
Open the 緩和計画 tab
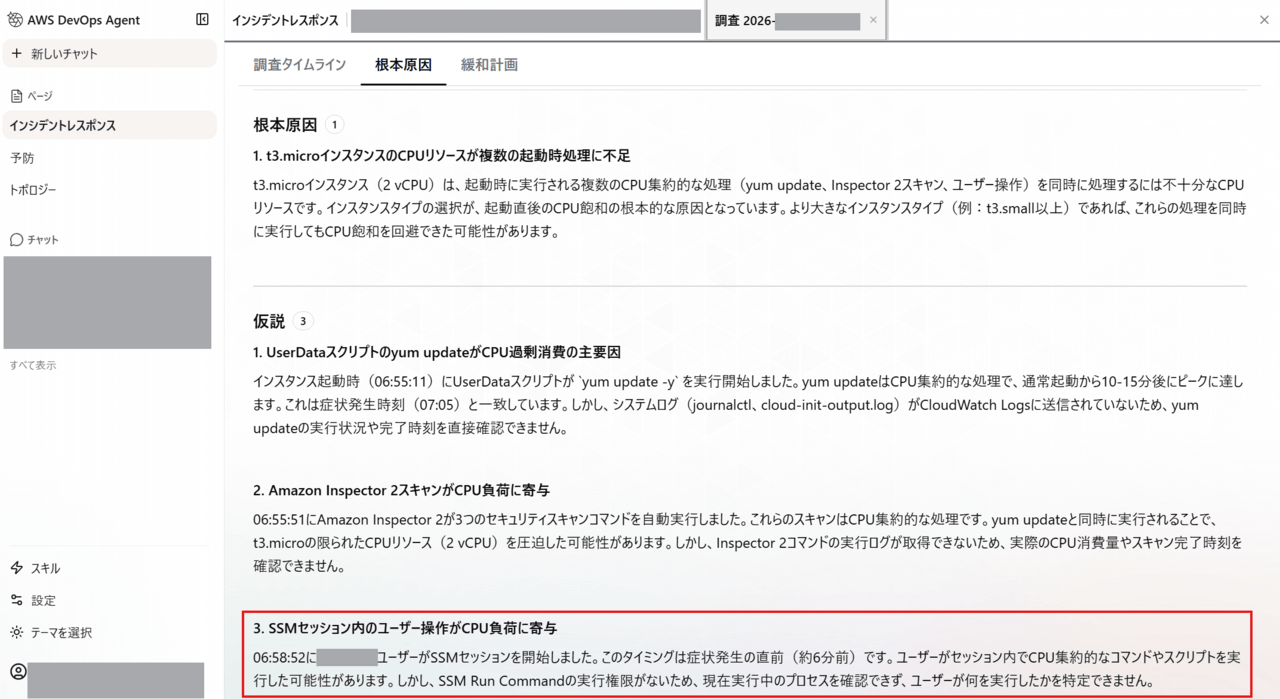pyautogui.click(x=489, y=65)
